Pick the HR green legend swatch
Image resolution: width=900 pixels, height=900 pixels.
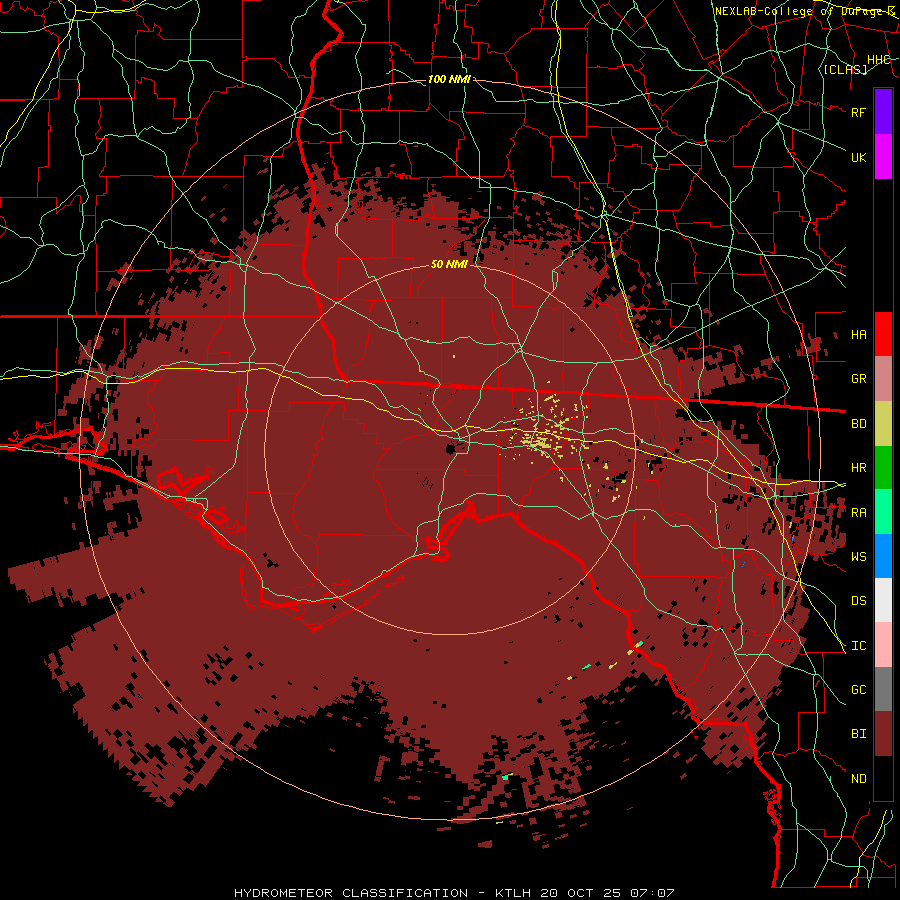pyautogui.click(x=883, y=467)
